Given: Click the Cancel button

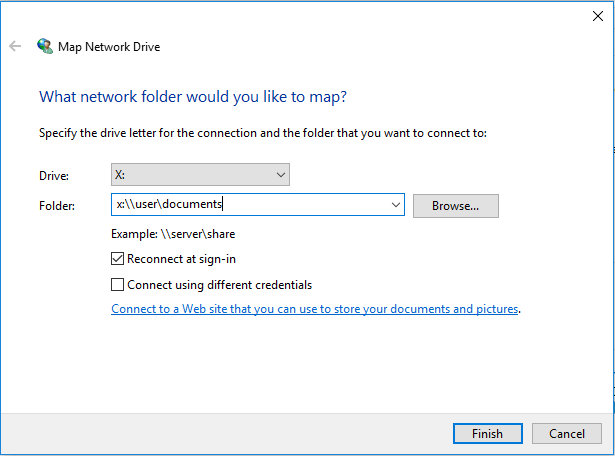Looking at the screenshot, I should point(567,433).
